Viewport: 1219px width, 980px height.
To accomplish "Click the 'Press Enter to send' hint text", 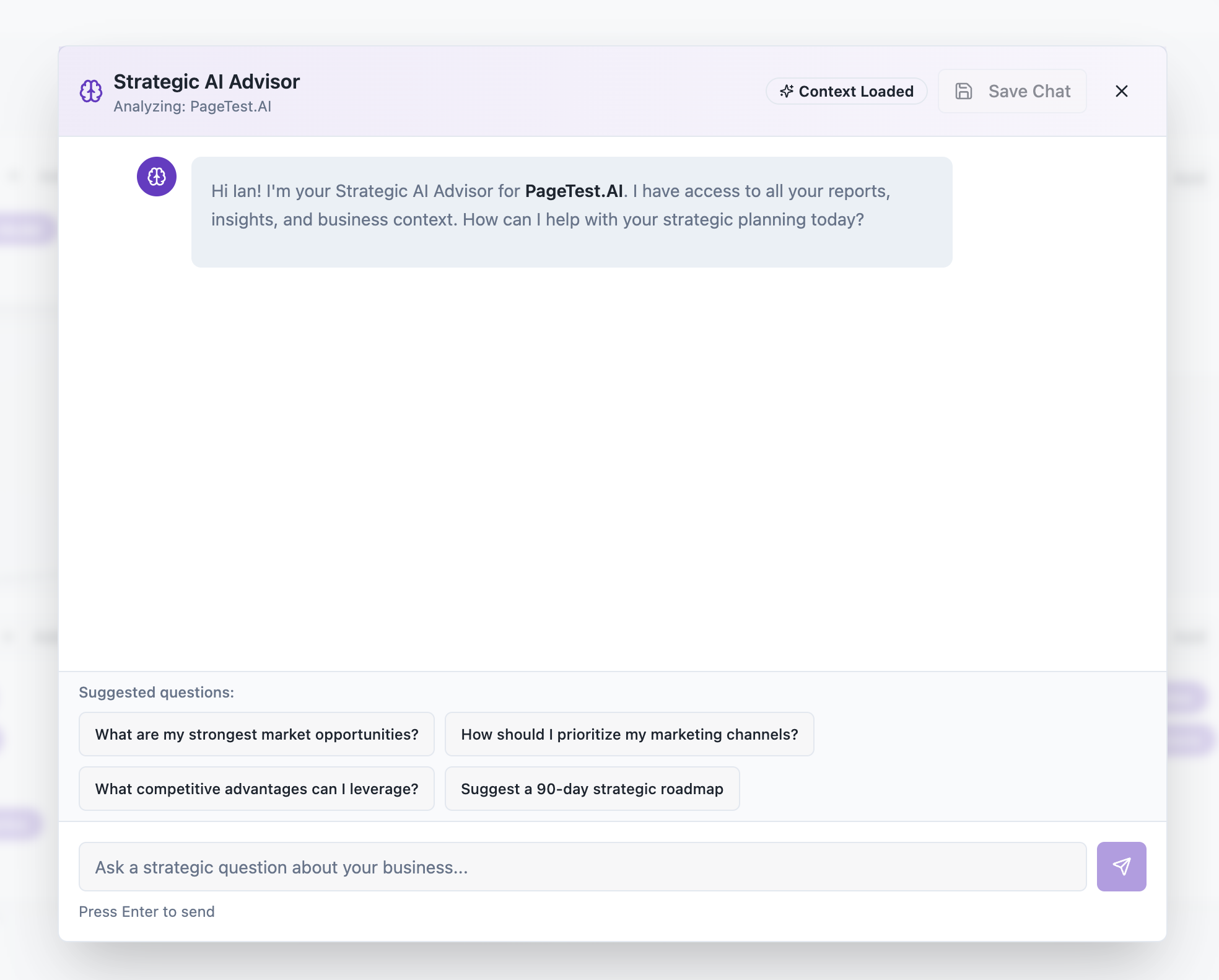I will pos(146,911).
